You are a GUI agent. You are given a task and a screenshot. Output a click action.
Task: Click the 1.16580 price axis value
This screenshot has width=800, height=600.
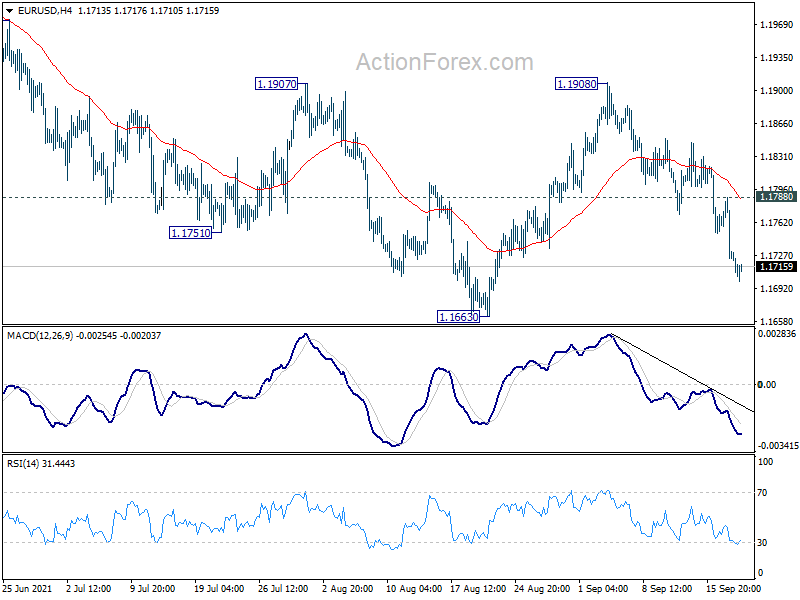pyautogui.click(x=777, y=321)
